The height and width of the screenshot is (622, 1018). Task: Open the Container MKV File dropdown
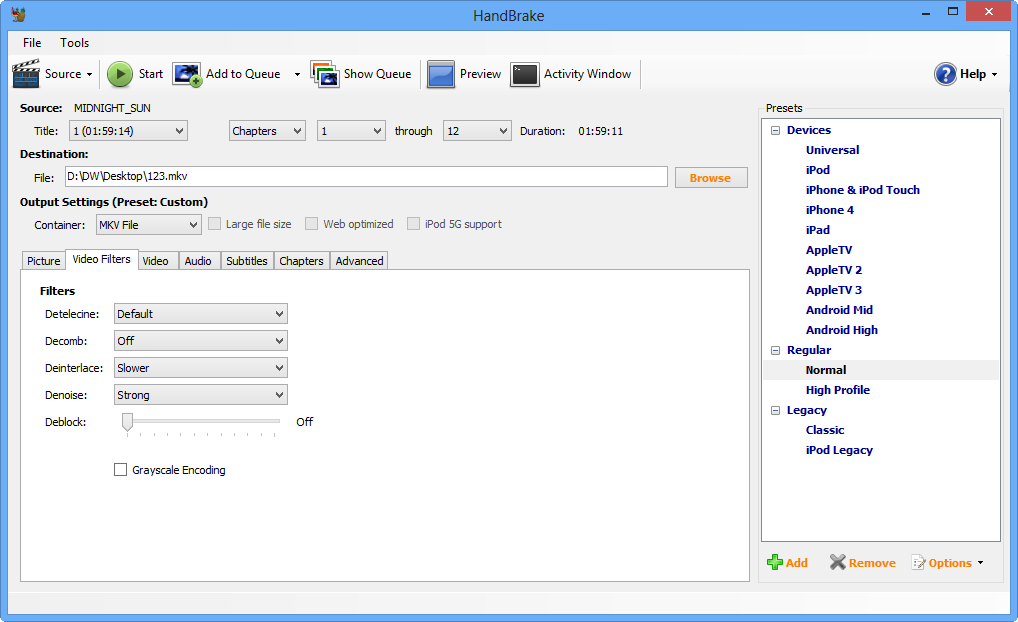pos(149,225)
